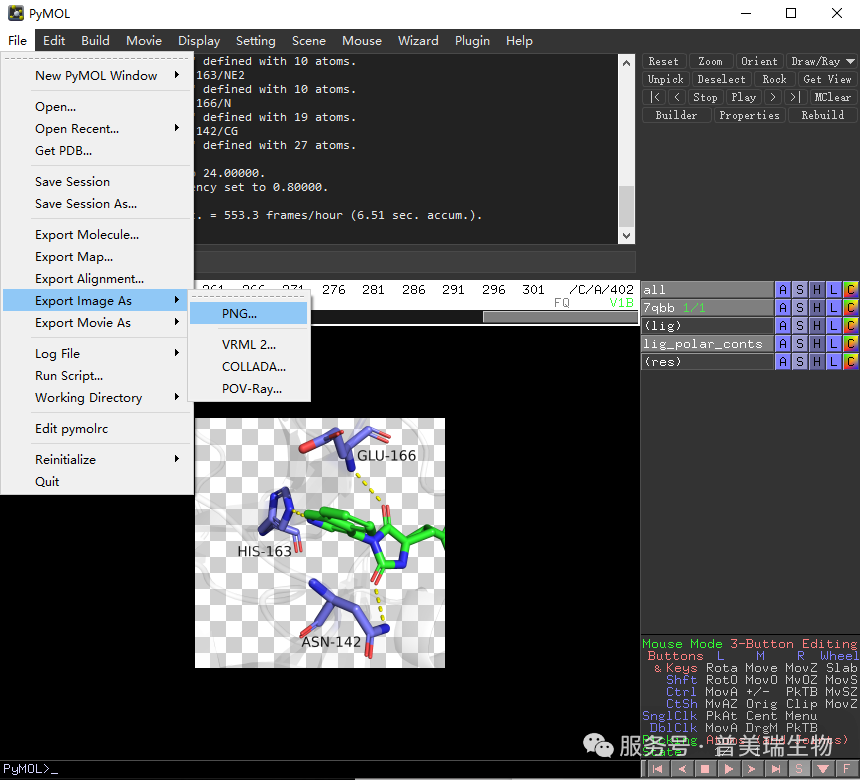Viewport: 860px width, 780px height.
Task: Expand the Reinitialize submenu
Action: pyautogui.click(x=98, y=460)
